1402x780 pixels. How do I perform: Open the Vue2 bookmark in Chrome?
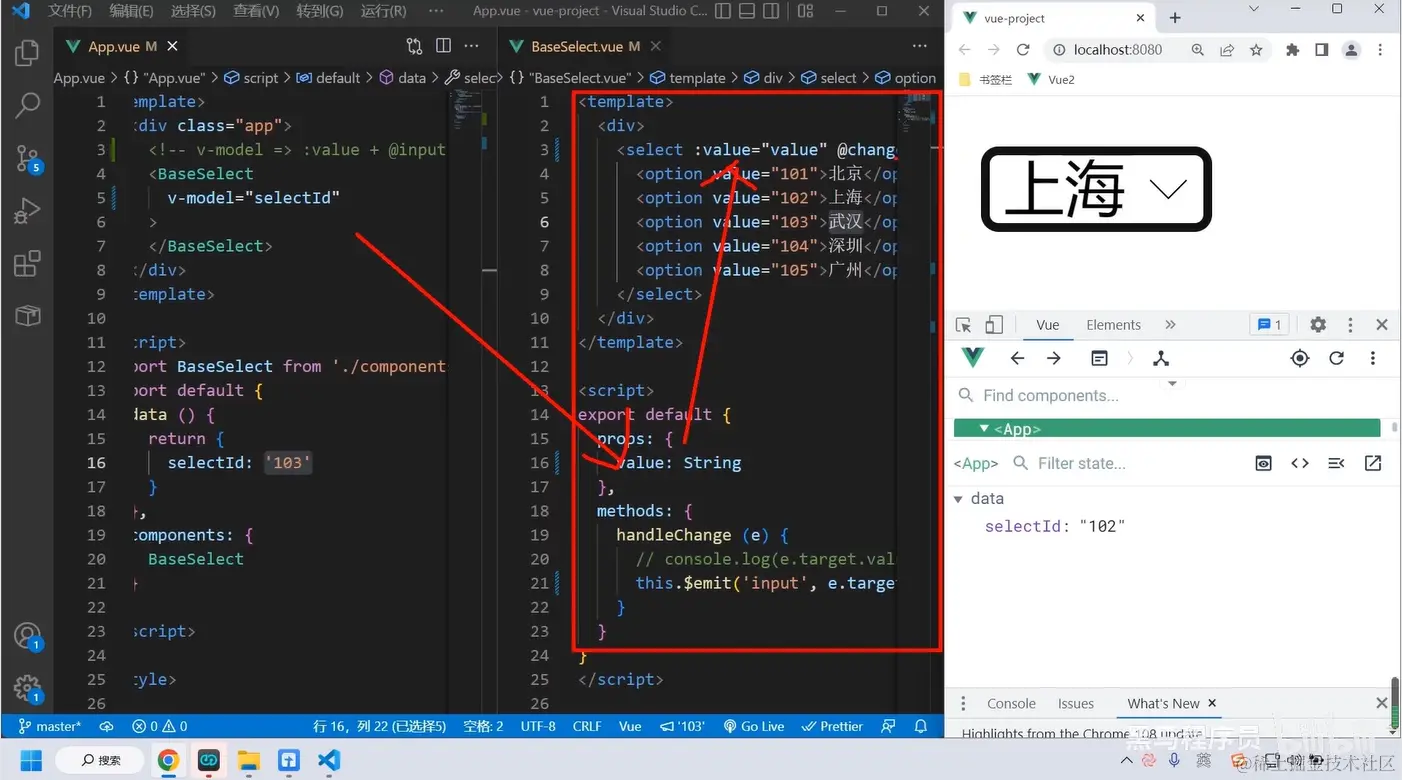tap(1050, 79)
